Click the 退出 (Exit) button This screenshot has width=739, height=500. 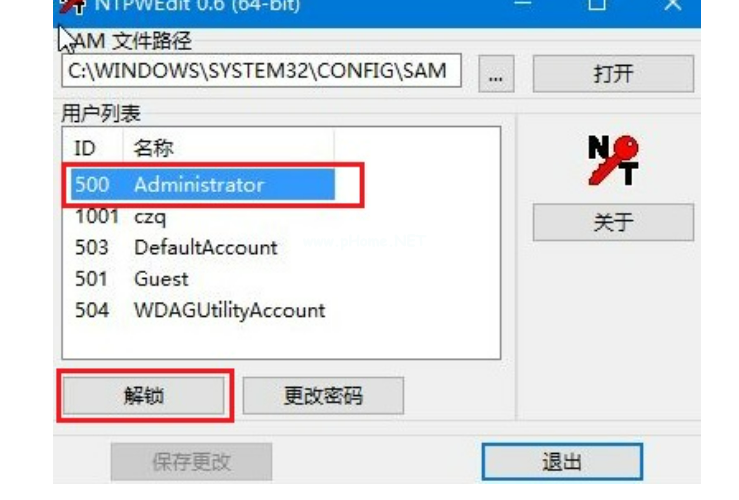coord(562,462)
